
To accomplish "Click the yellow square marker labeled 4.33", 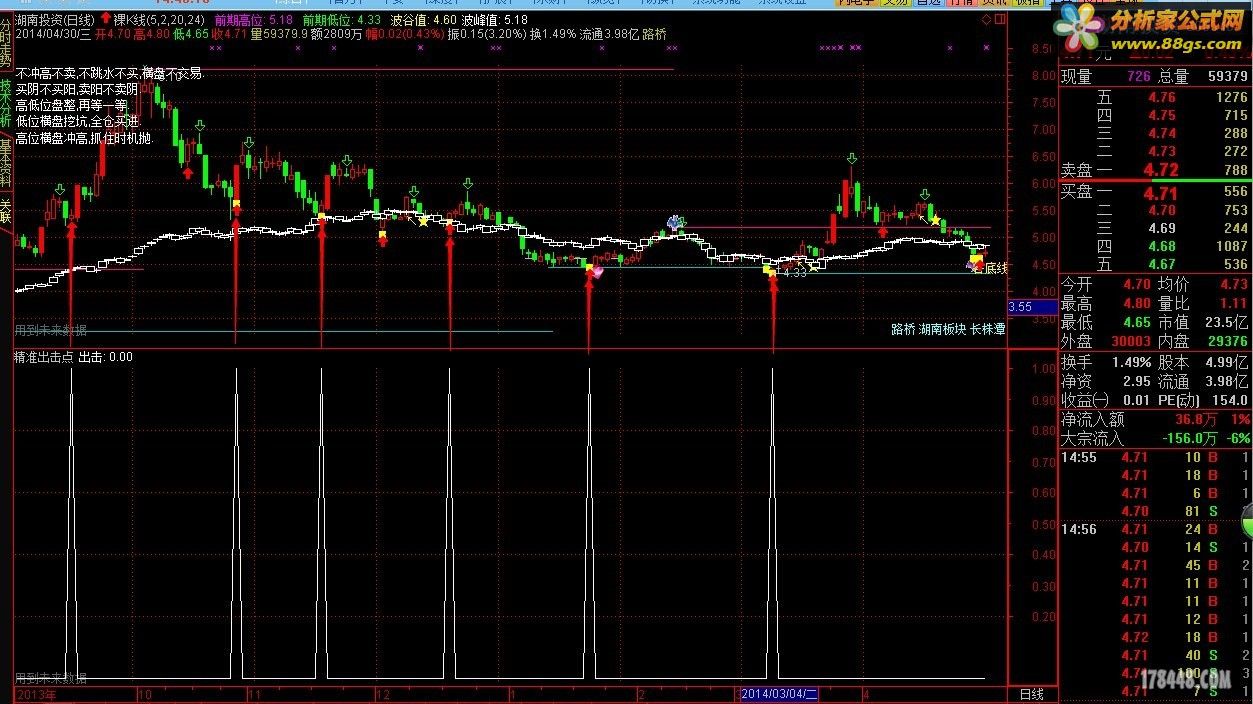I will click(x=768, y=271).
